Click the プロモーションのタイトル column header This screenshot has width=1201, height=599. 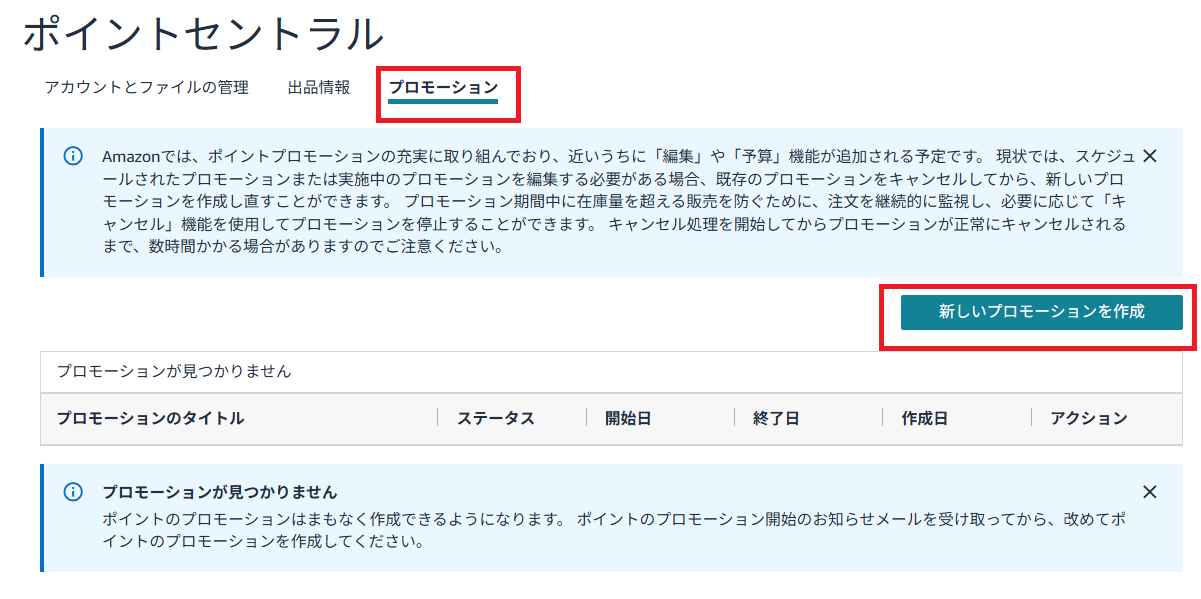point(150,418)
